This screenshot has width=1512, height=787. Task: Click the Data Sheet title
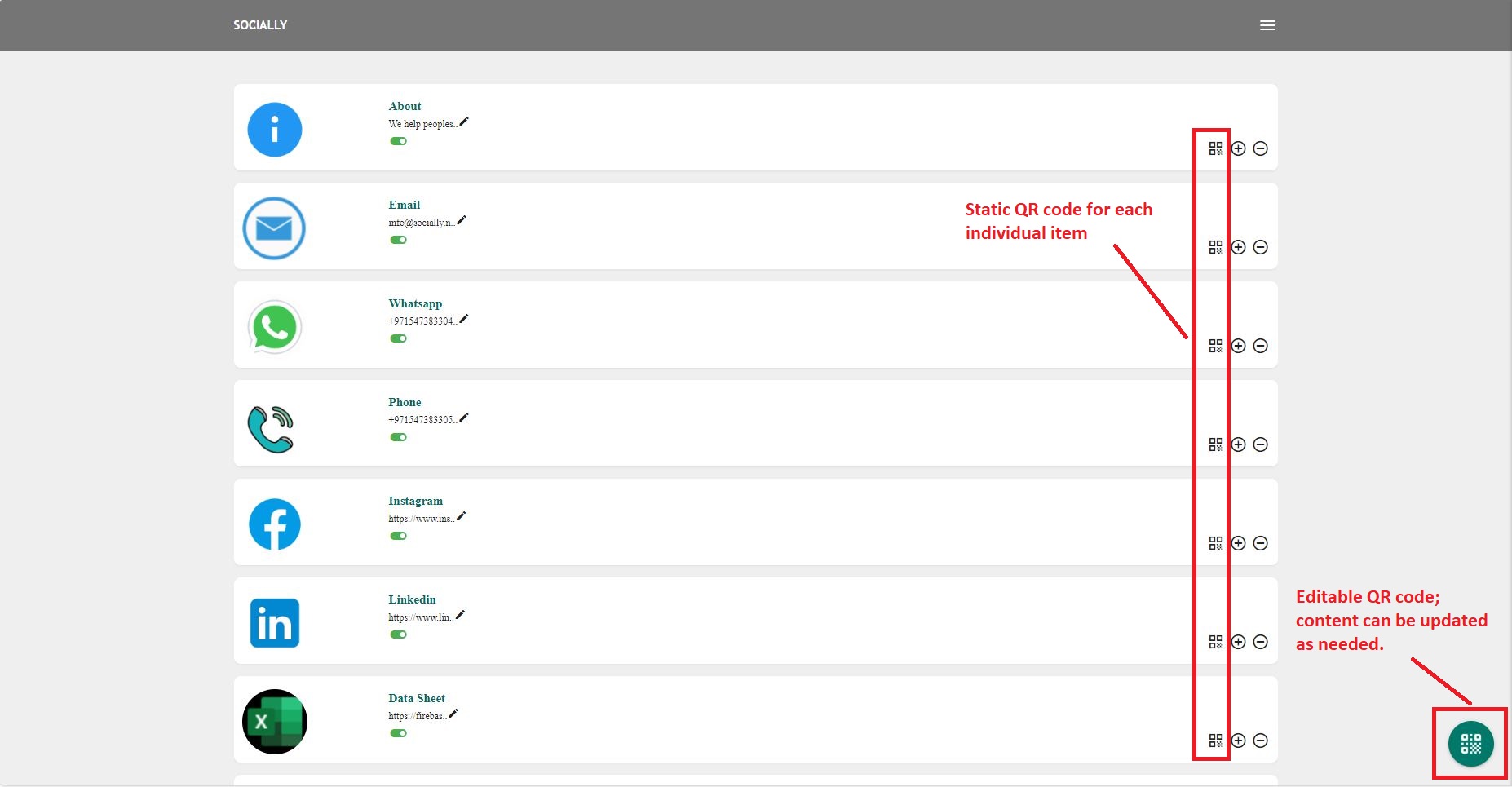[x=417, y=698]
